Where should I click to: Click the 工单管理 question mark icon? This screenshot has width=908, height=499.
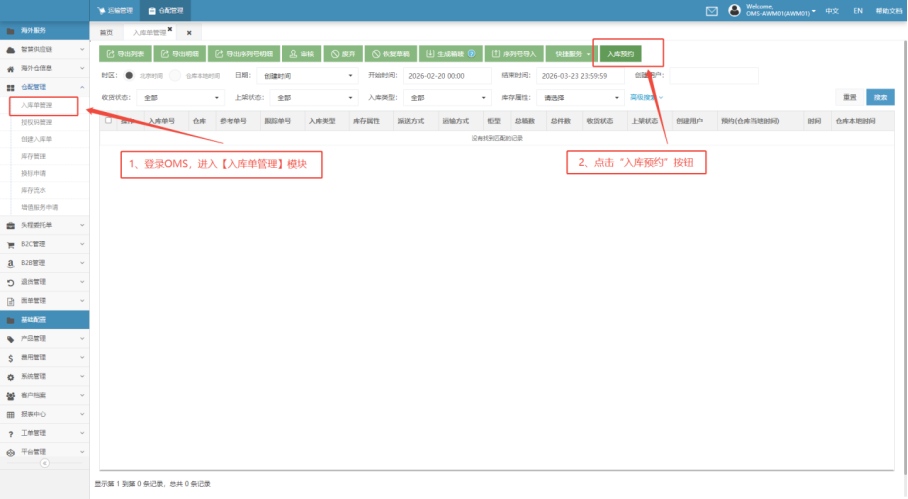[x=10, y=433]
